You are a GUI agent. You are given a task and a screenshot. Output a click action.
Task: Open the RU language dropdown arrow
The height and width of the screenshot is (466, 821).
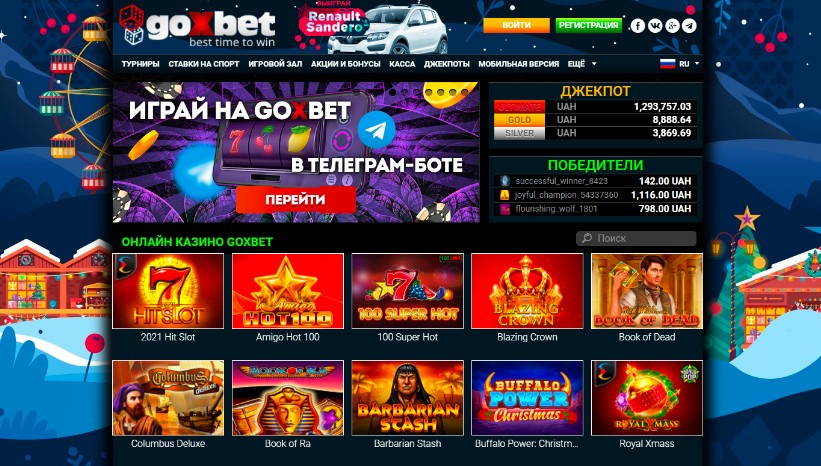(696, 63)
